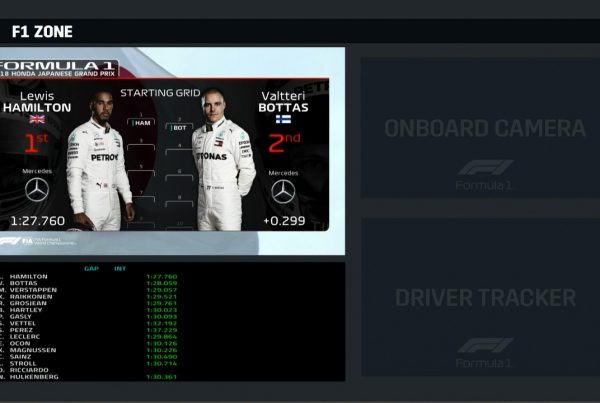600x403 pixels.
Task: Click lap time 1:30.490 in timing list
Action: pyautogui.click(x=162, y=357)
